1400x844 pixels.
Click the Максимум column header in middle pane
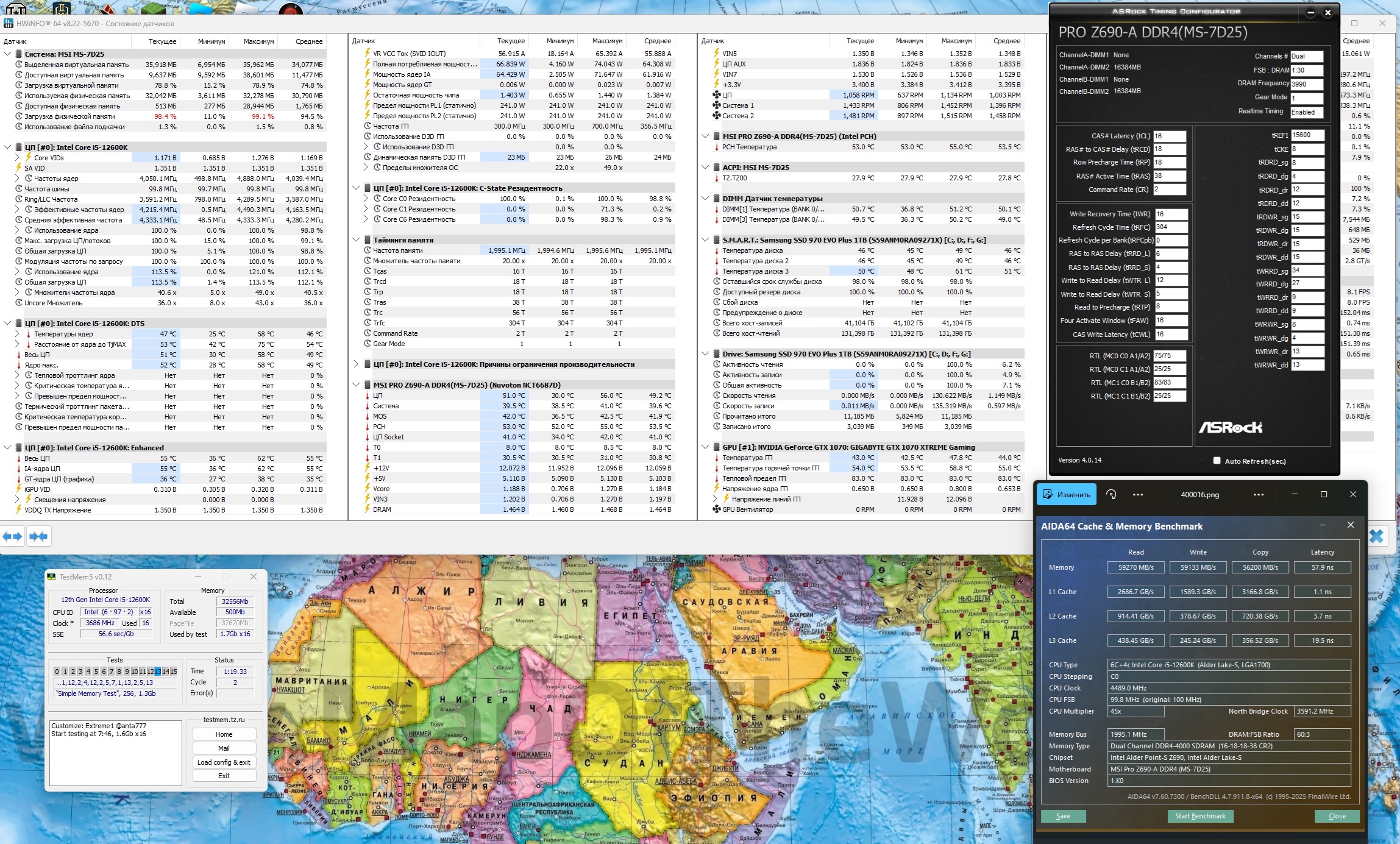pos(607,41)
